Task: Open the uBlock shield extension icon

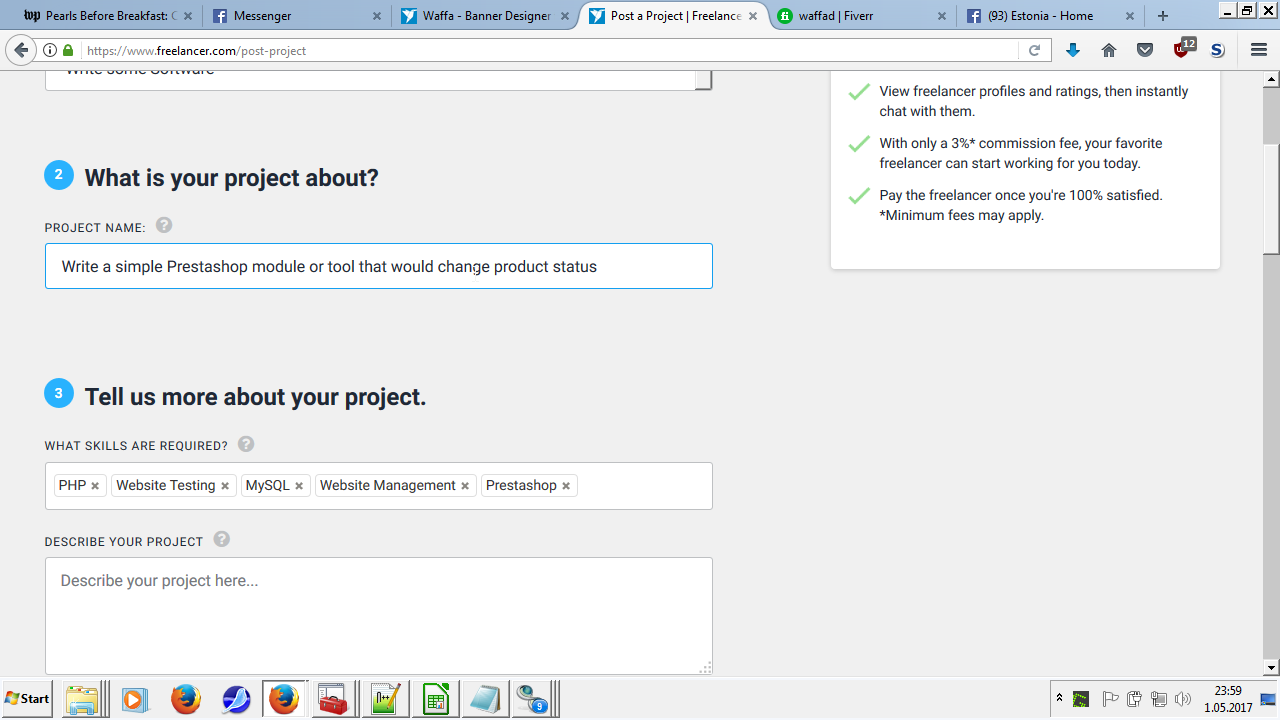Action: coord(1183,50)
